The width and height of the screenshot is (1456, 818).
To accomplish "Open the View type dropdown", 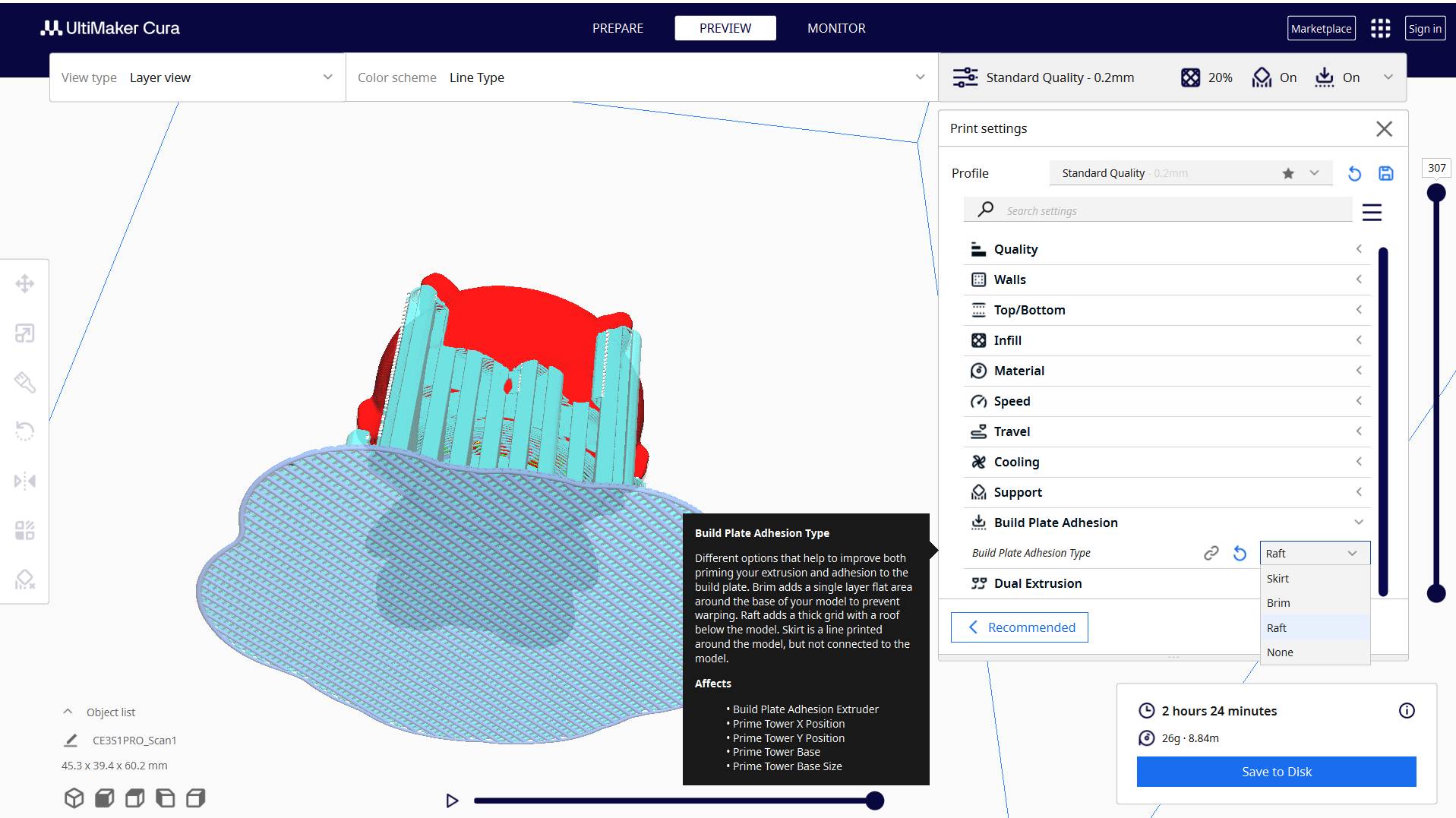I will (197, 77).
